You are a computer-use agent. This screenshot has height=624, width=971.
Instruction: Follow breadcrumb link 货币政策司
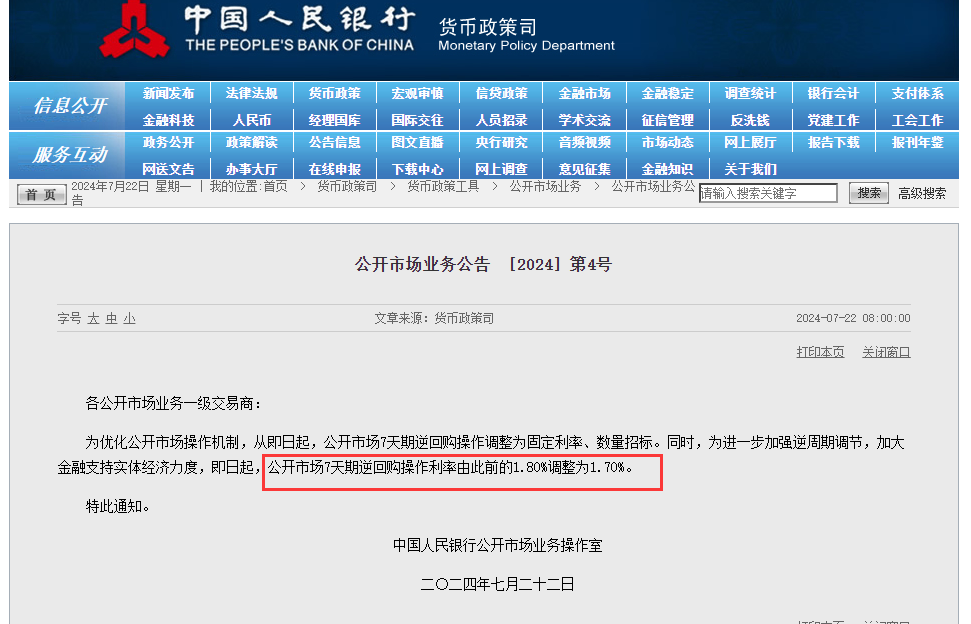(347, 186)
